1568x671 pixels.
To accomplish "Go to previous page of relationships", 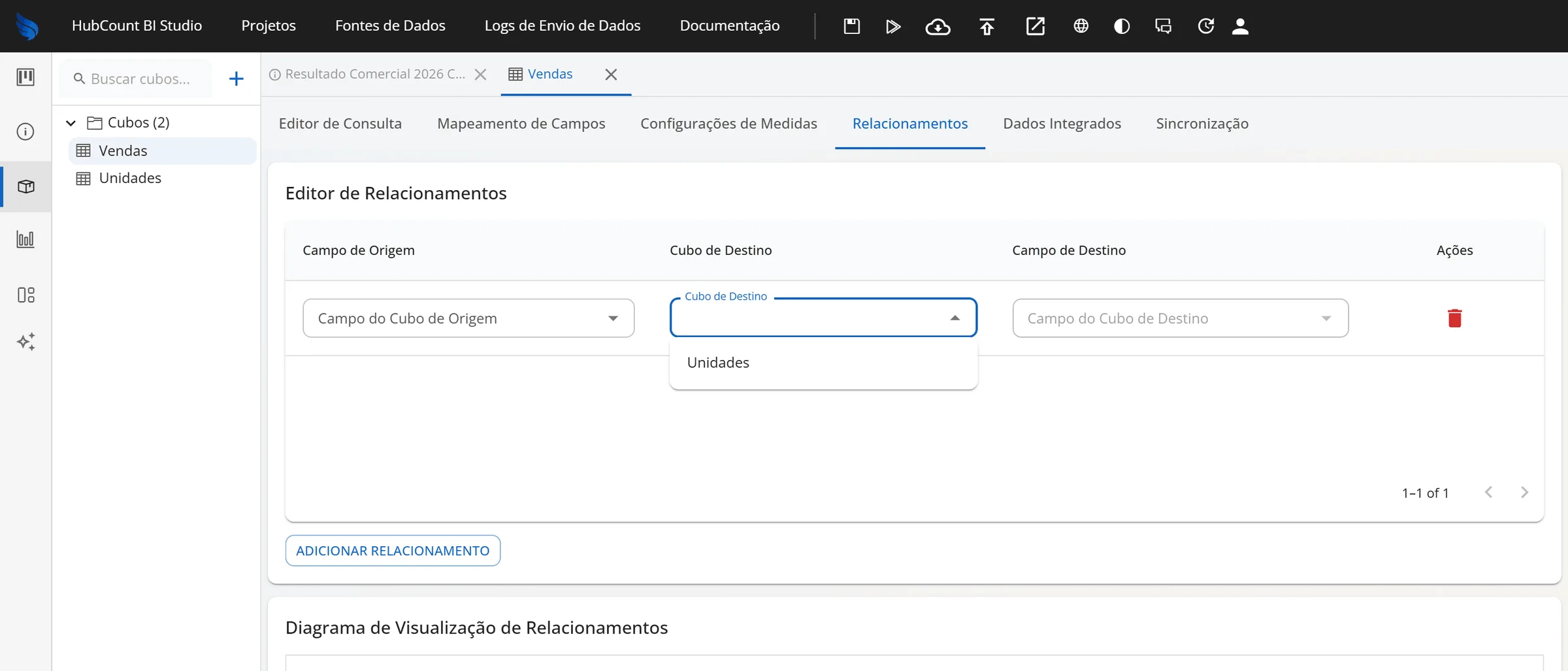I will tap(1488, 493).
